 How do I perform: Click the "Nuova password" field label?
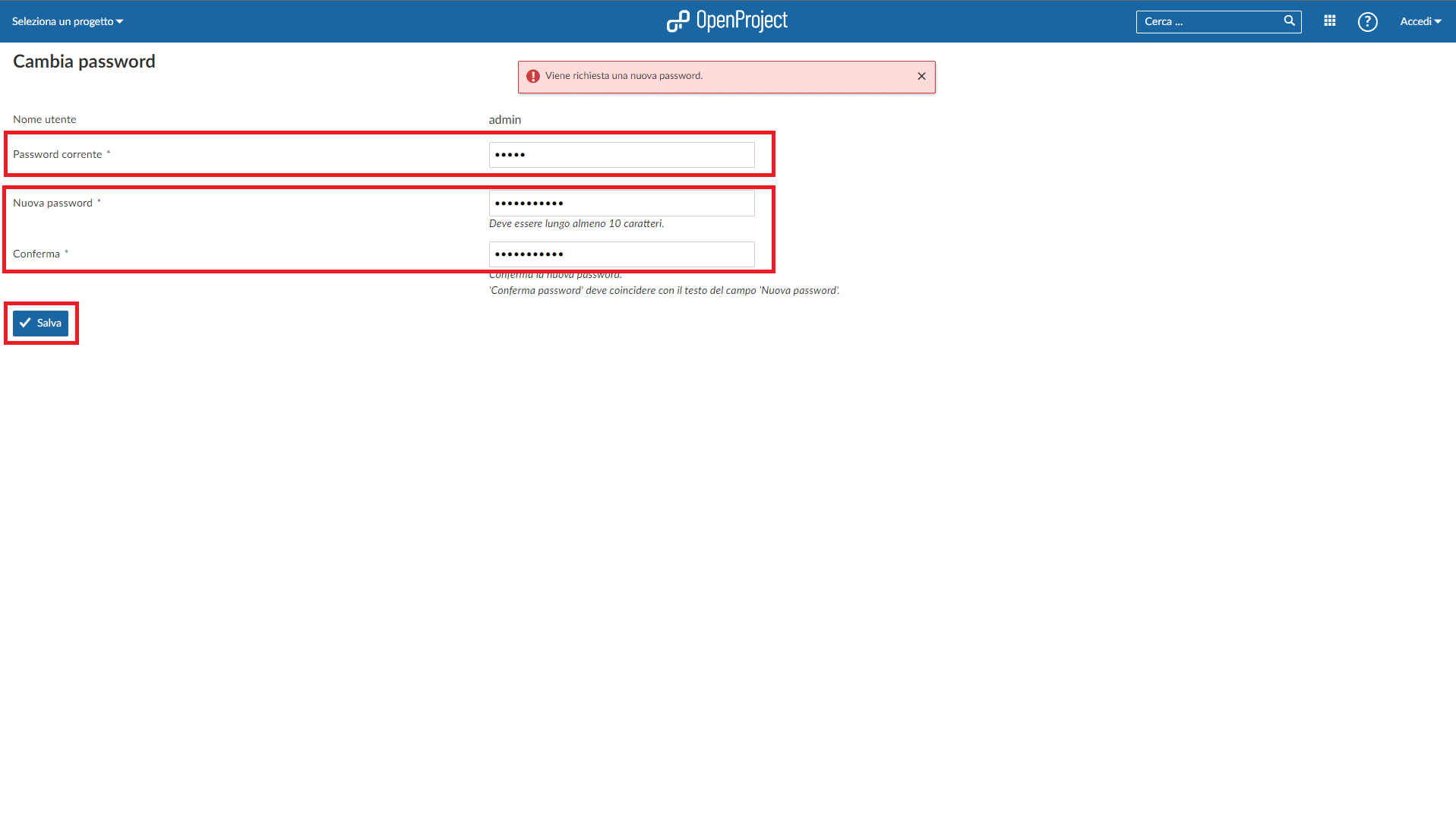(52, 203)
